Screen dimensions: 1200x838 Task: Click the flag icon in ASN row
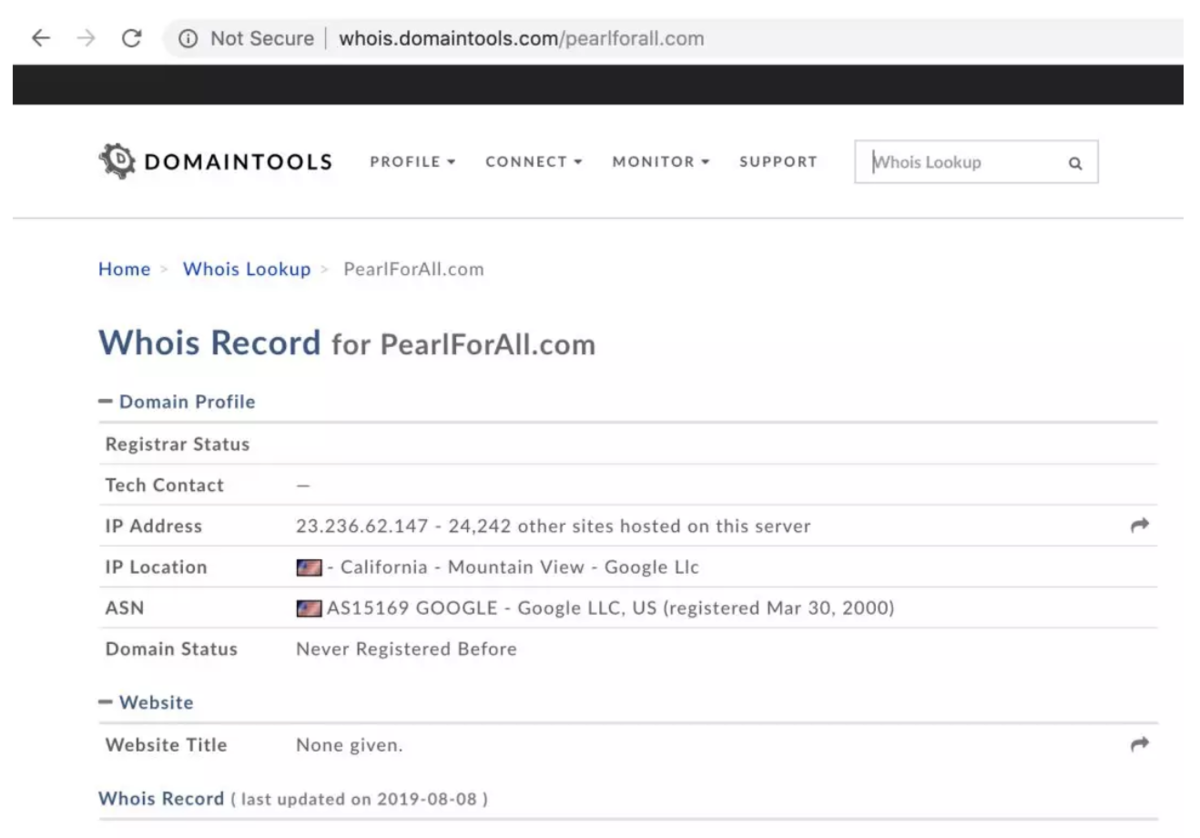[x=309, y=608]
